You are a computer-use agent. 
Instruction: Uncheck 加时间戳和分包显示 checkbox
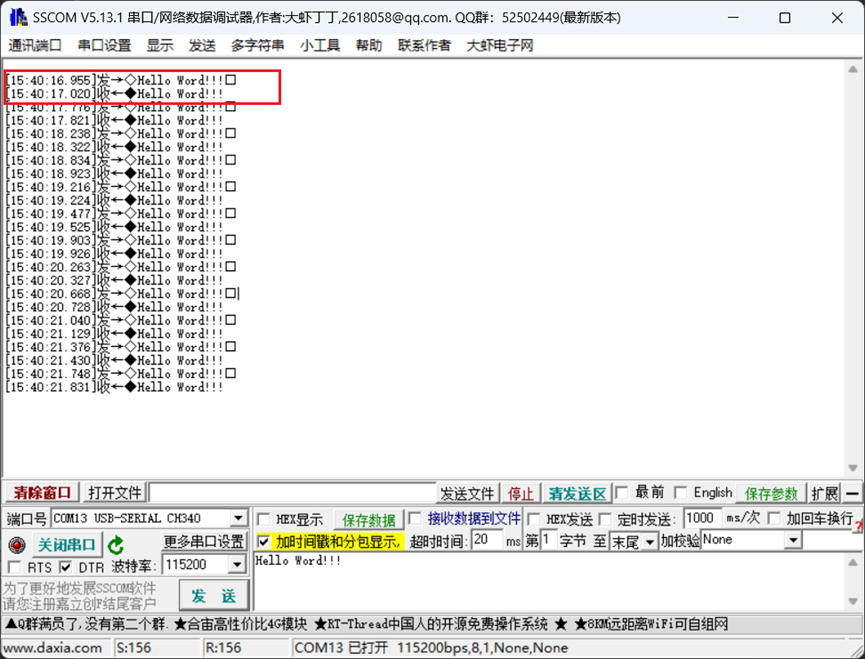click(264, 541)
